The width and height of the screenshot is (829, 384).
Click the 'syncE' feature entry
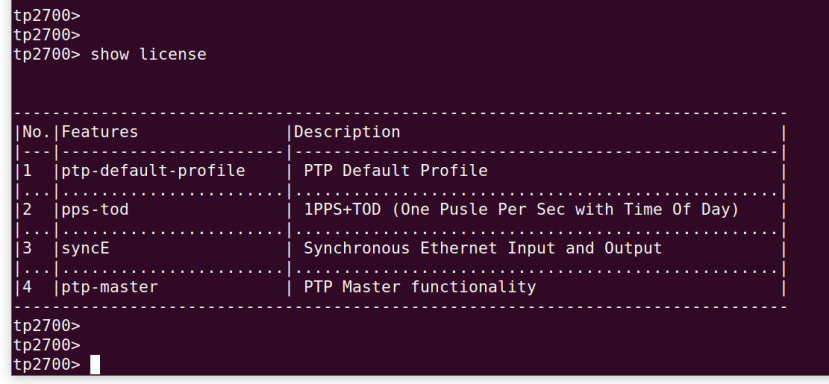(86, 248)
